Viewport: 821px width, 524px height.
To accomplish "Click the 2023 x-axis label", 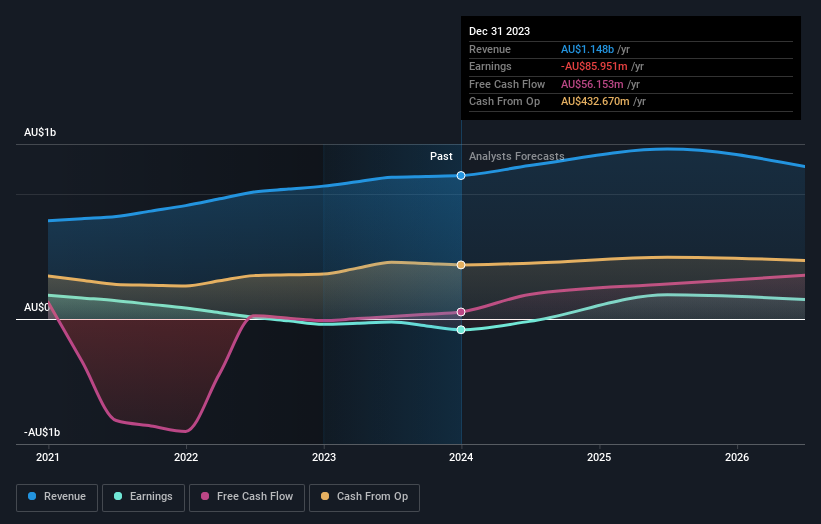I will coord(324,458).
